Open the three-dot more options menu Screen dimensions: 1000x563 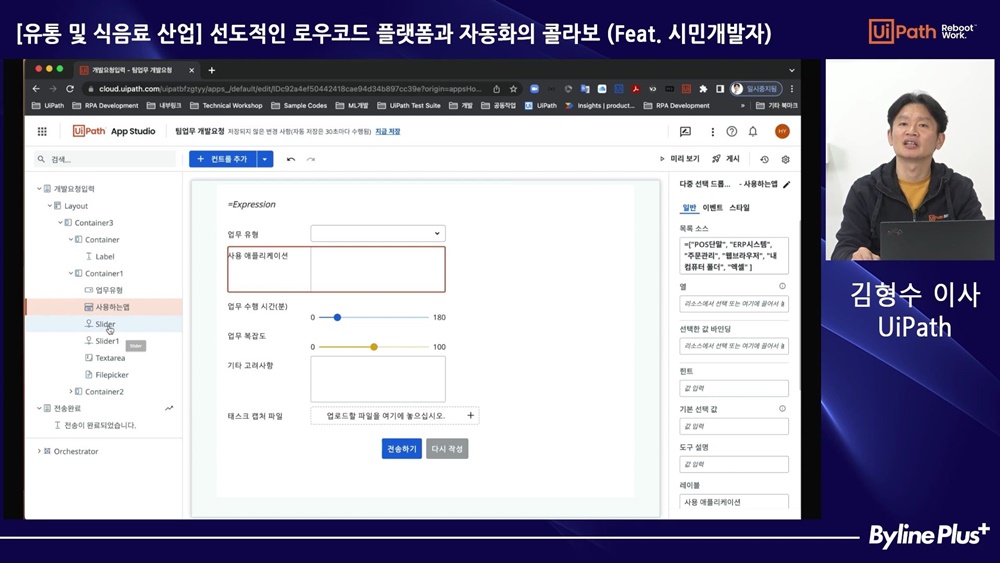click(712, 131)
